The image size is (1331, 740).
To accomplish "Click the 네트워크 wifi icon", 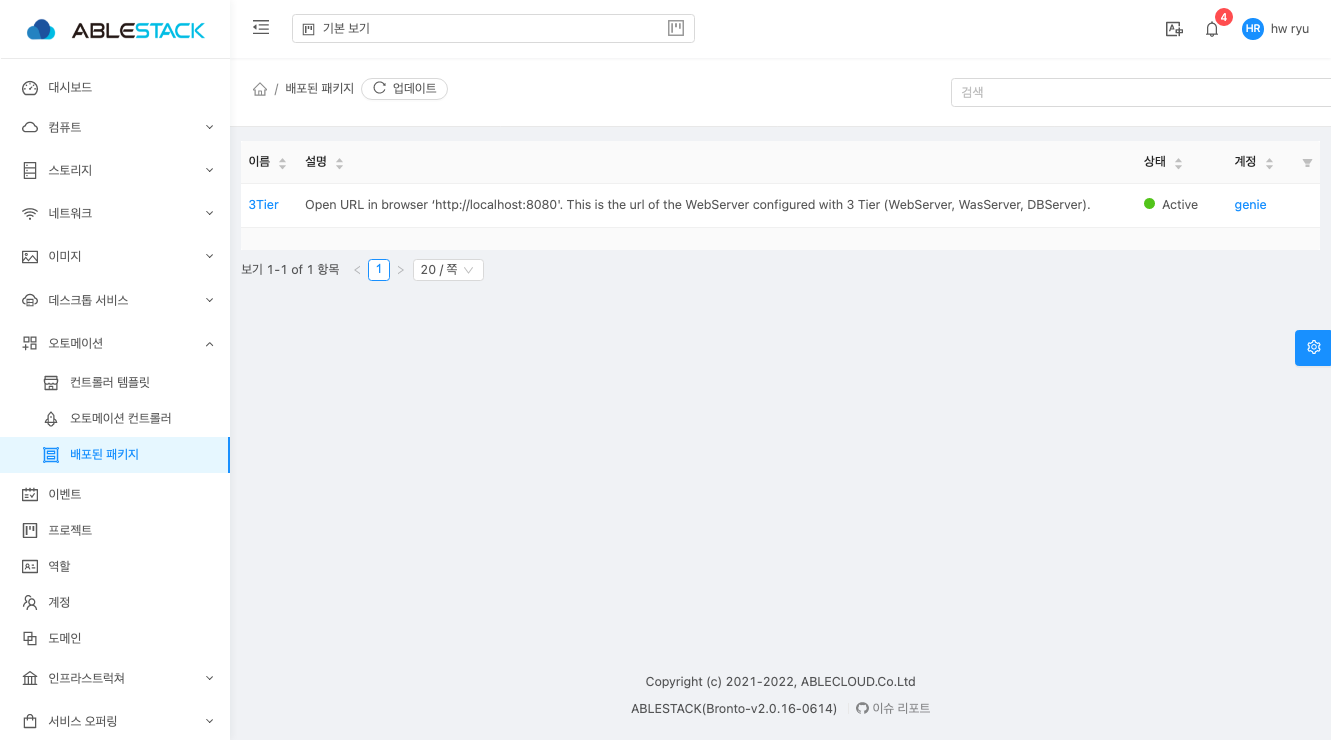I will click(x=30, y=214).
